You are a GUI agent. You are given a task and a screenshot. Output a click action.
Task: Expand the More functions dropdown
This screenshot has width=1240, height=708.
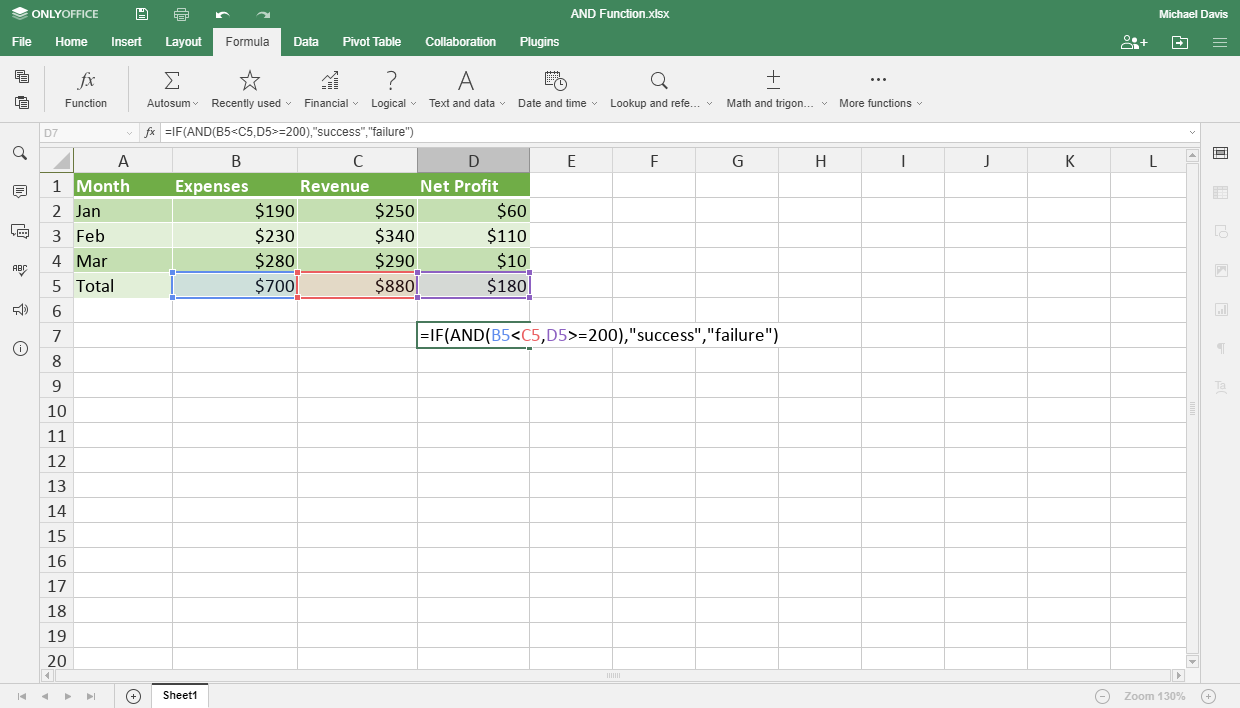tap(919, 104)
